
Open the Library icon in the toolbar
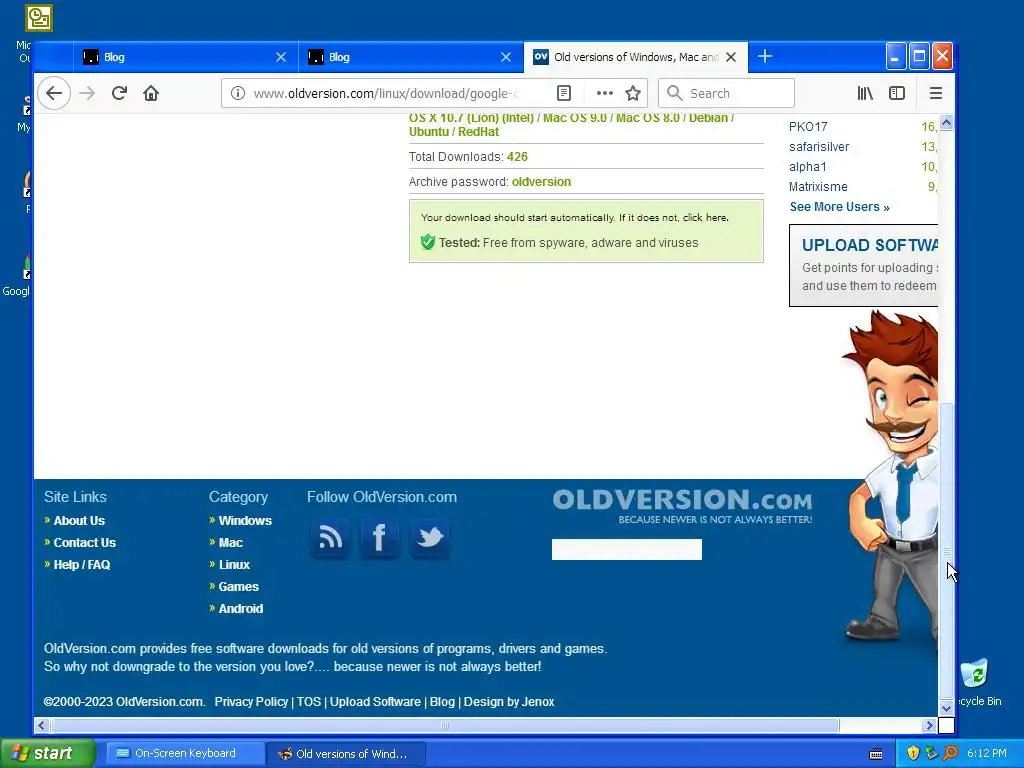865,93
